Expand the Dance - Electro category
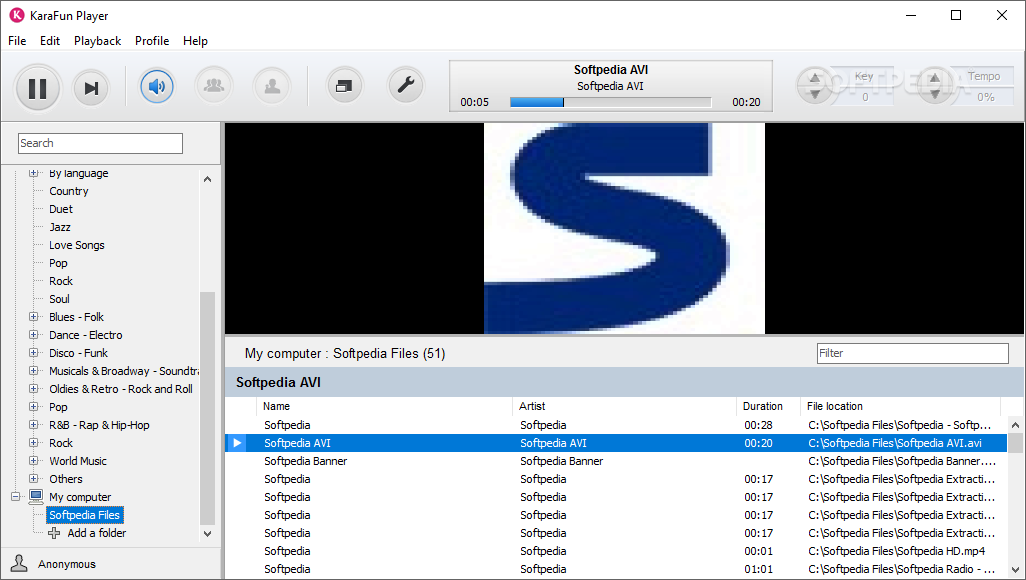 coord(33,335)
